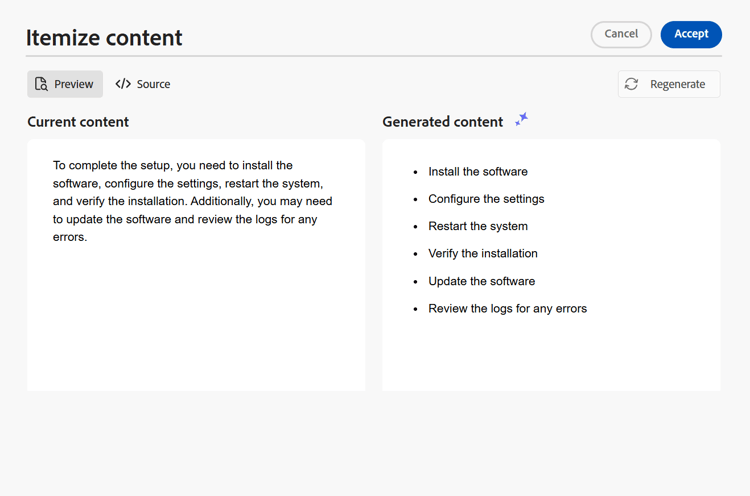
Task: Cancel the itemize content dialog
Action: click(621, 34)
